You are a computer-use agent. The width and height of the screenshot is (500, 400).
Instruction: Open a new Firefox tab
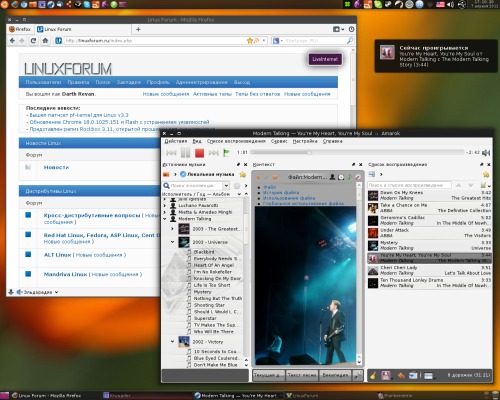(138, 29)
